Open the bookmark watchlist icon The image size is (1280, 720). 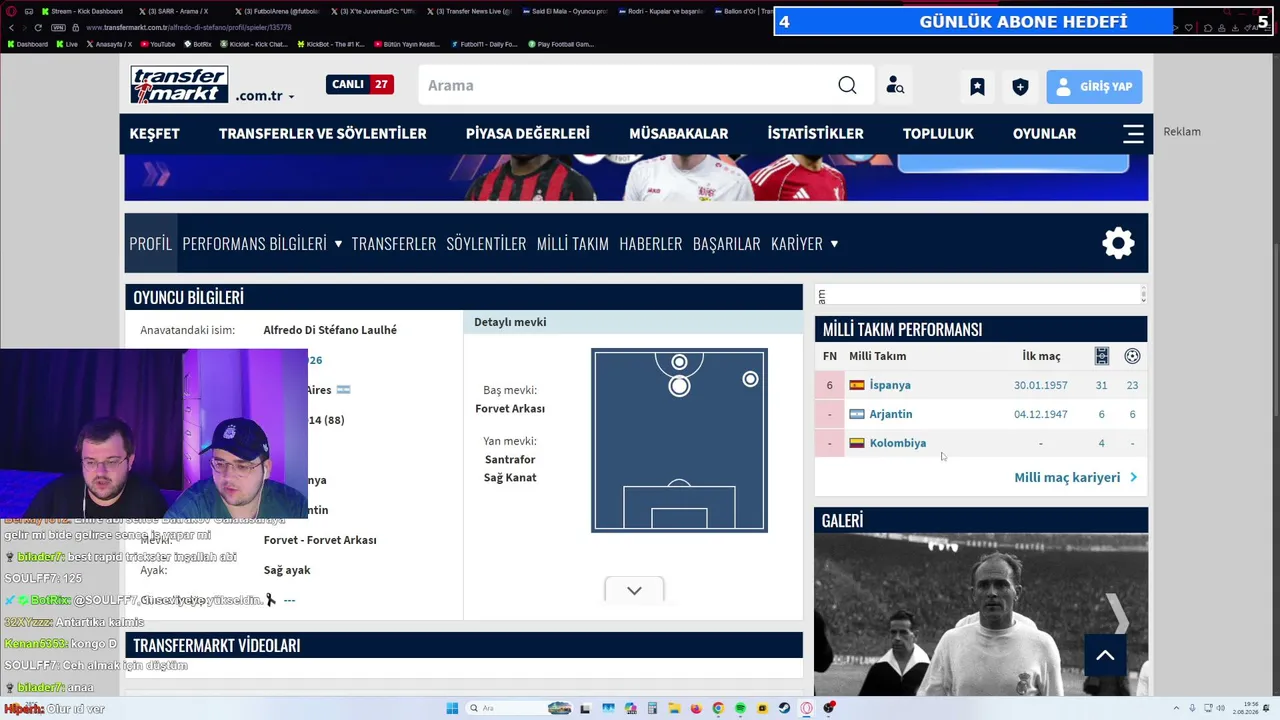(x=977, y=87)
